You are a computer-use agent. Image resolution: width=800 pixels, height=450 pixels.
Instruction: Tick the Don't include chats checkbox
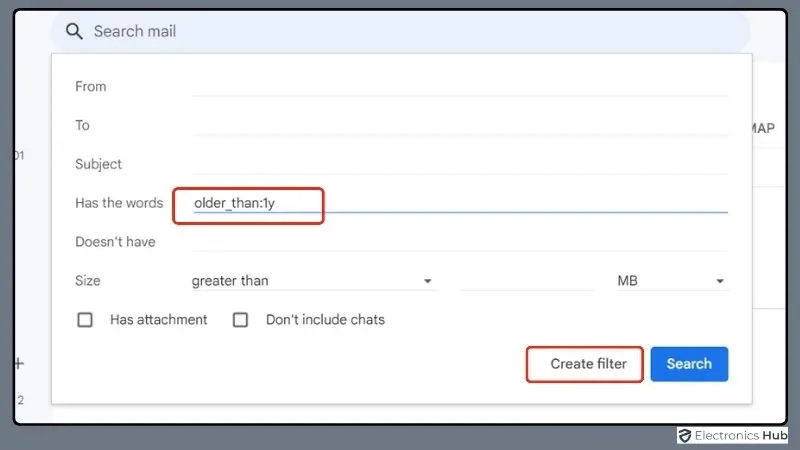point(240,320)
